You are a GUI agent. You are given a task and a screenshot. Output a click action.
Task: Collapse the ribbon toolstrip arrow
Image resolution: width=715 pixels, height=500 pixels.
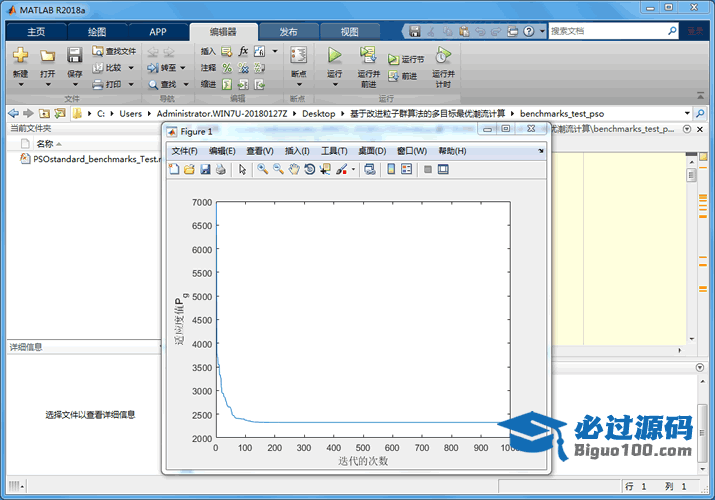pyautogui.click(x=700, y=96)
